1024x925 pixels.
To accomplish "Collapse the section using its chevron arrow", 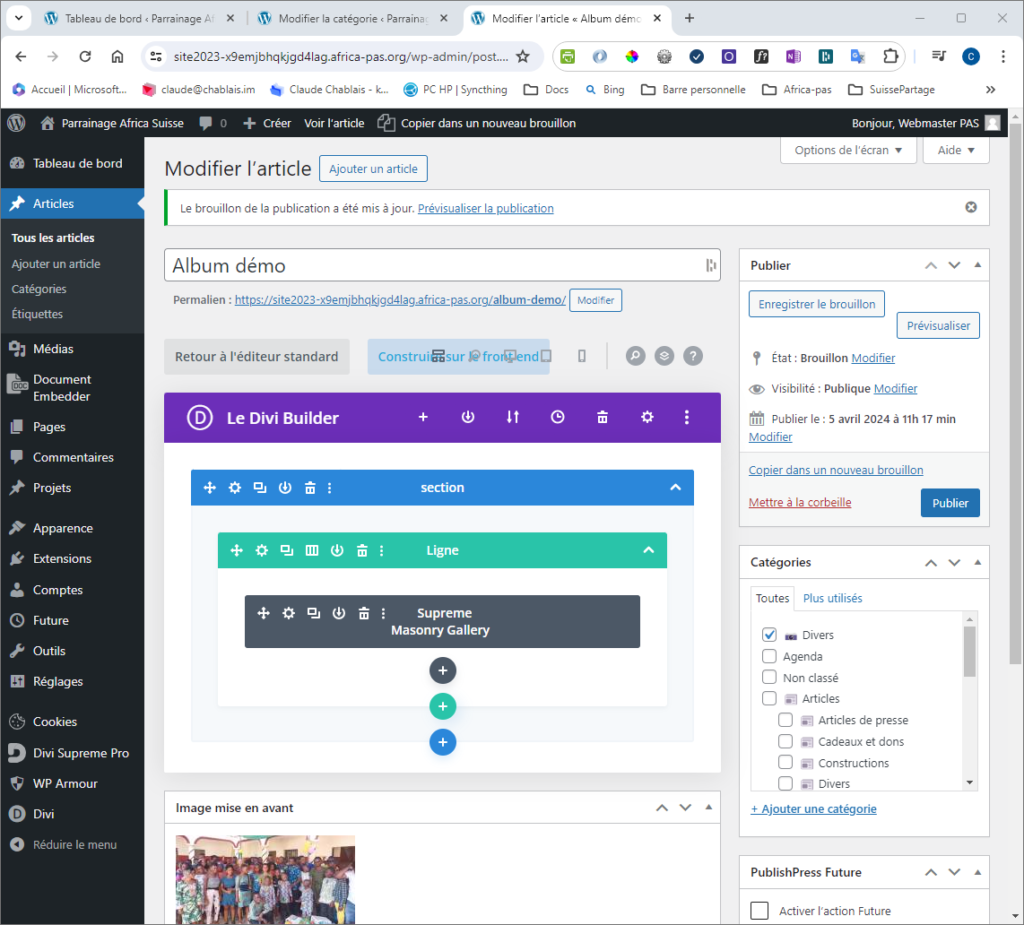I will 675,488.
